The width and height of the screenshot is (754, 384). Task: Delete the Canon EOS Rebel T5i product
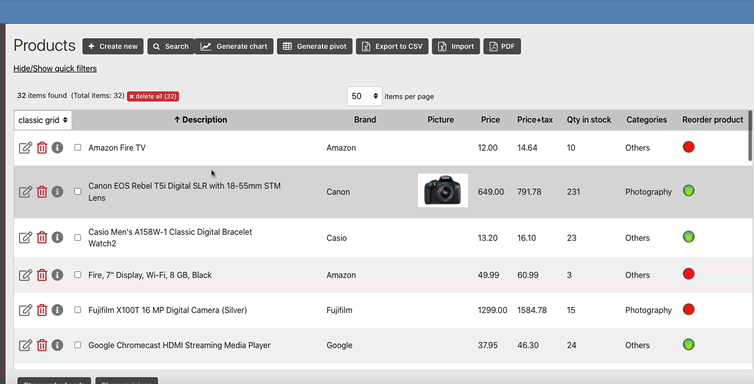42,192
